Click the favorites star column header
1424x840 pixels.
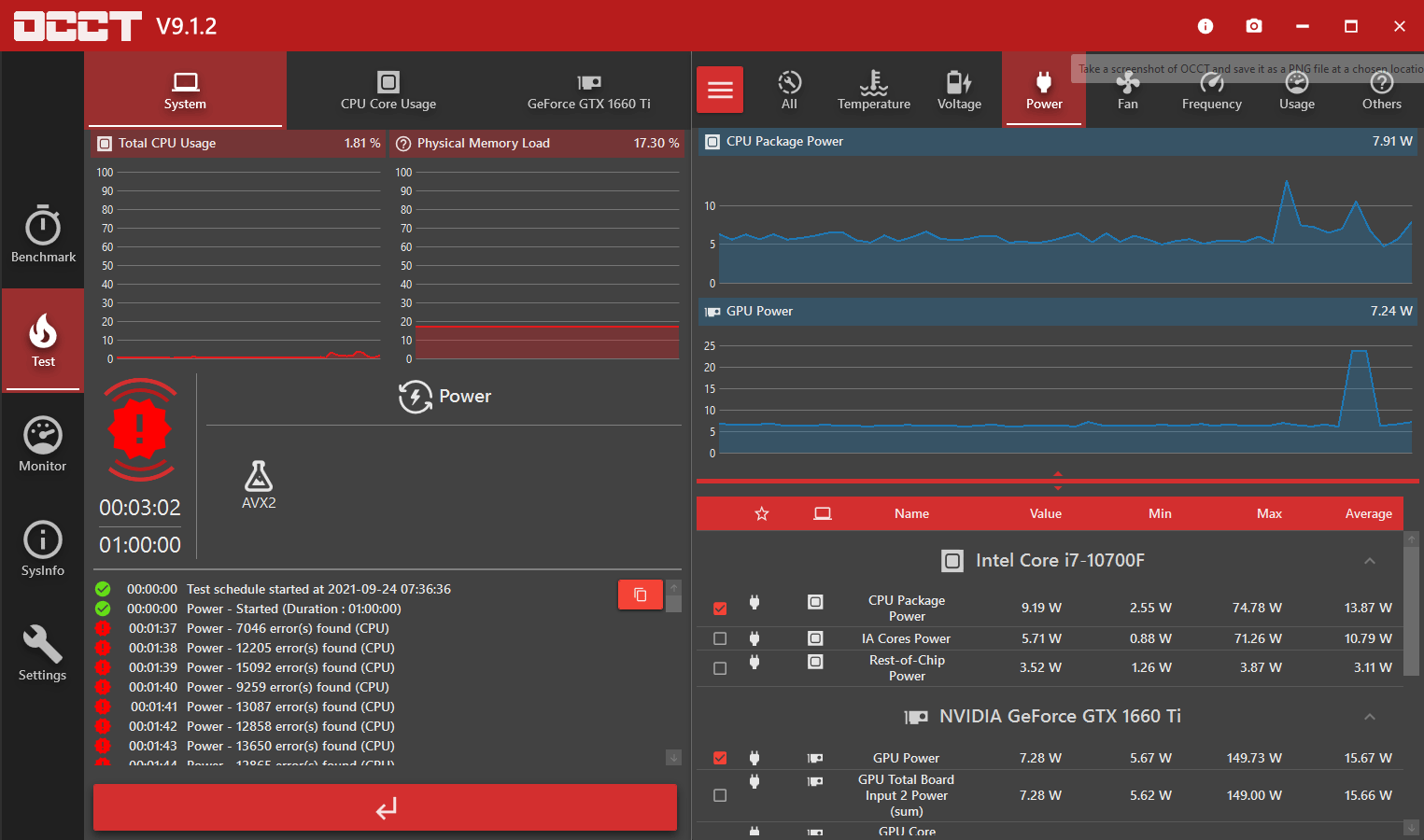pos(762,513)
